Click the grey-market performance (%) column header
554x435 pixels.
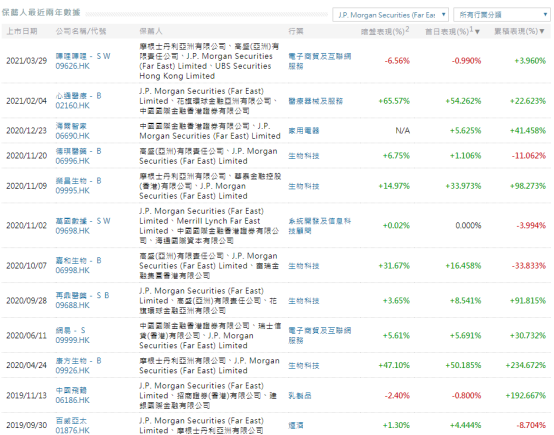385,31
